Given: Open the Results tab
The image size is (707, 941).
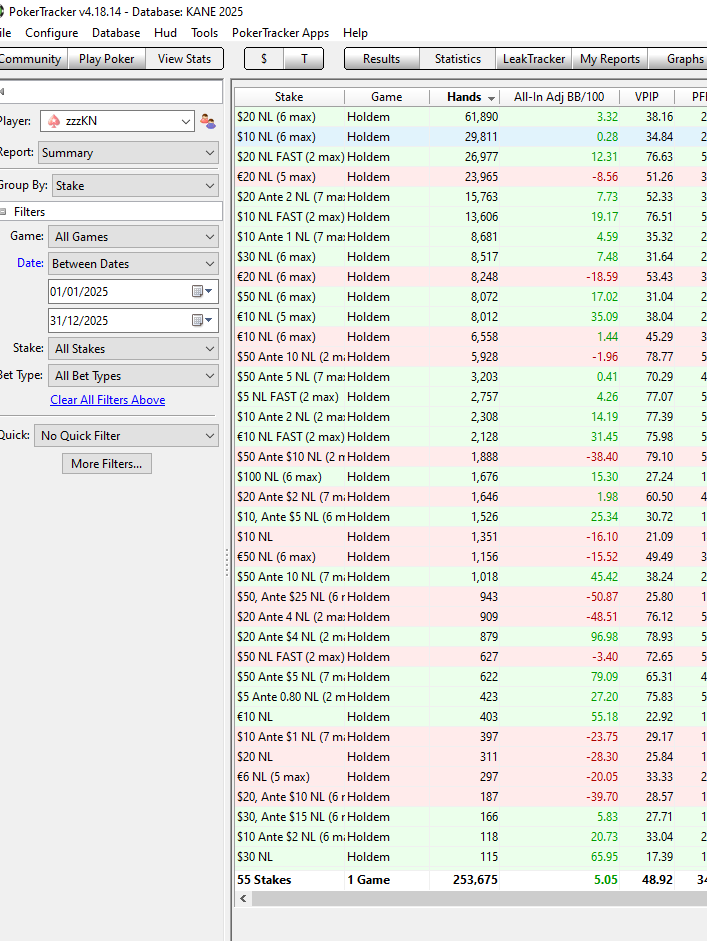Looking at the screenshot, I should (382, 59).
